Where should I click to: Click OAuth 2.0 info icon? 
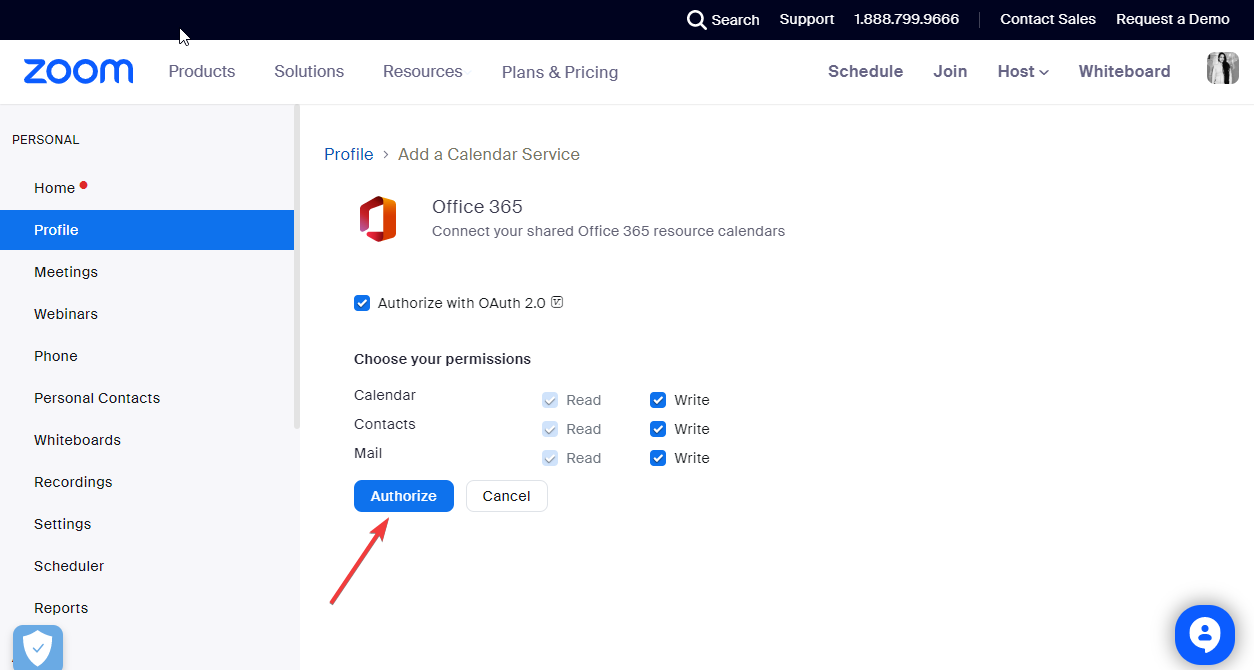click(558, 302)
